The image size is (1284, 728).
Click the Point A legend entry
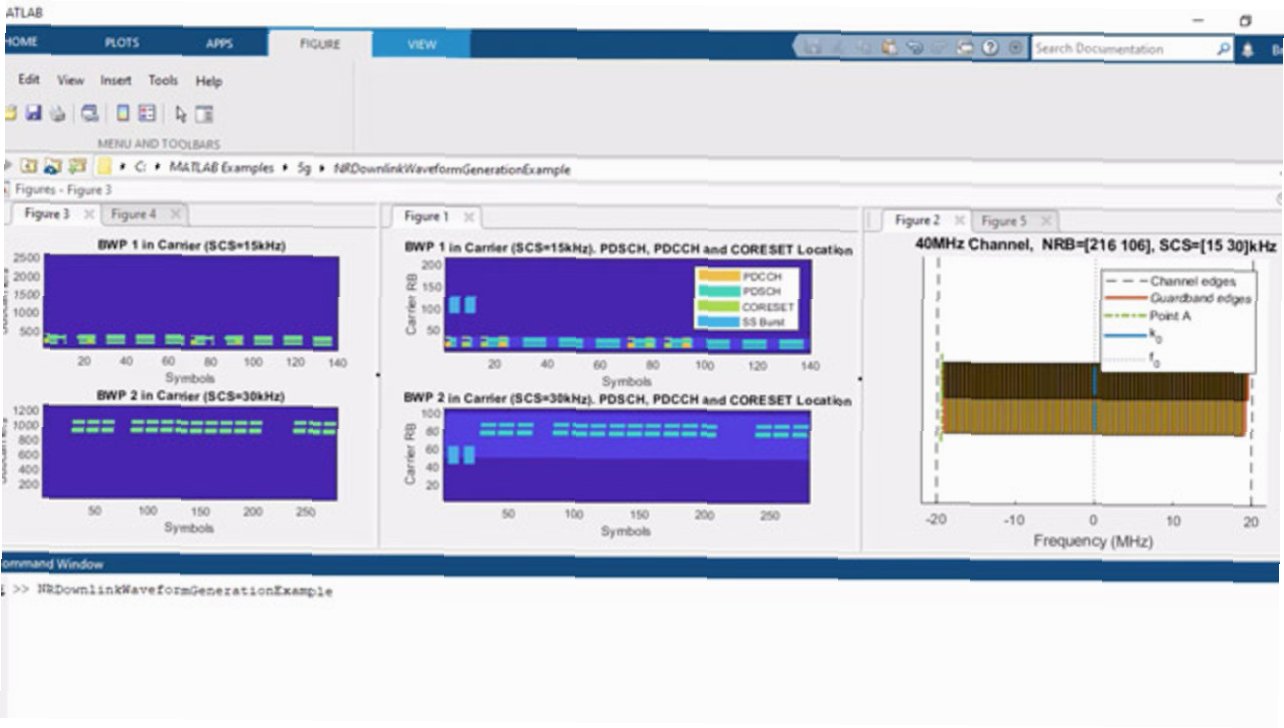(1150, 315)
